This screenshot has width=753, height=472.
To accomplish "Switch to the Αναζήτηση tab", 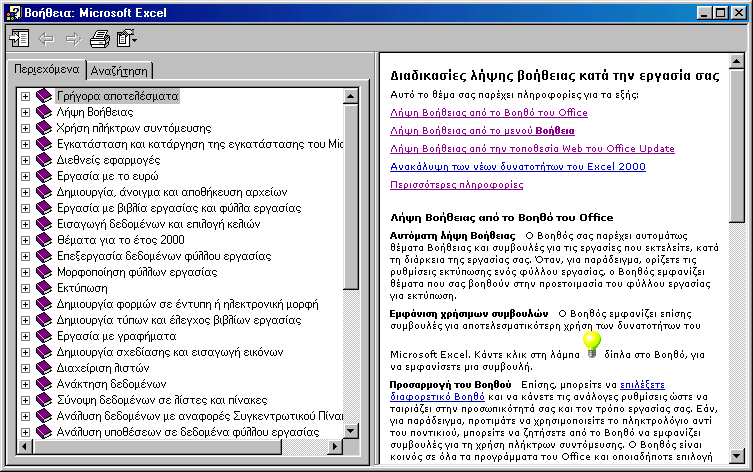I will point(119,71).
